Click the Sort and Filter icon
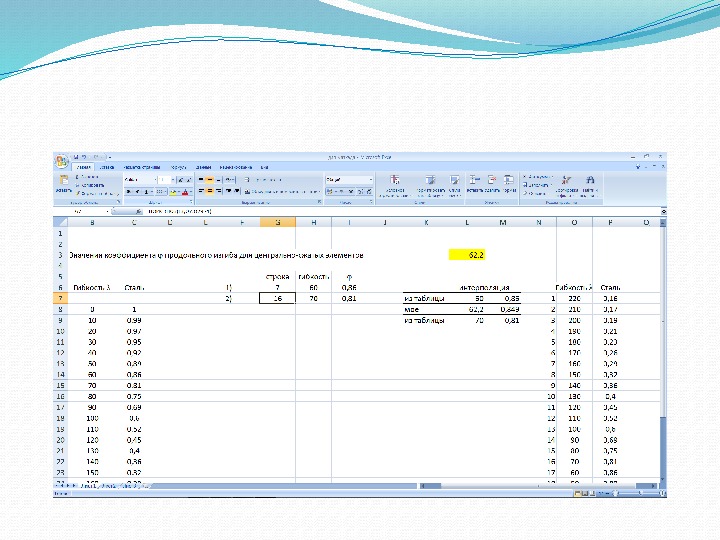 (566, 180)
